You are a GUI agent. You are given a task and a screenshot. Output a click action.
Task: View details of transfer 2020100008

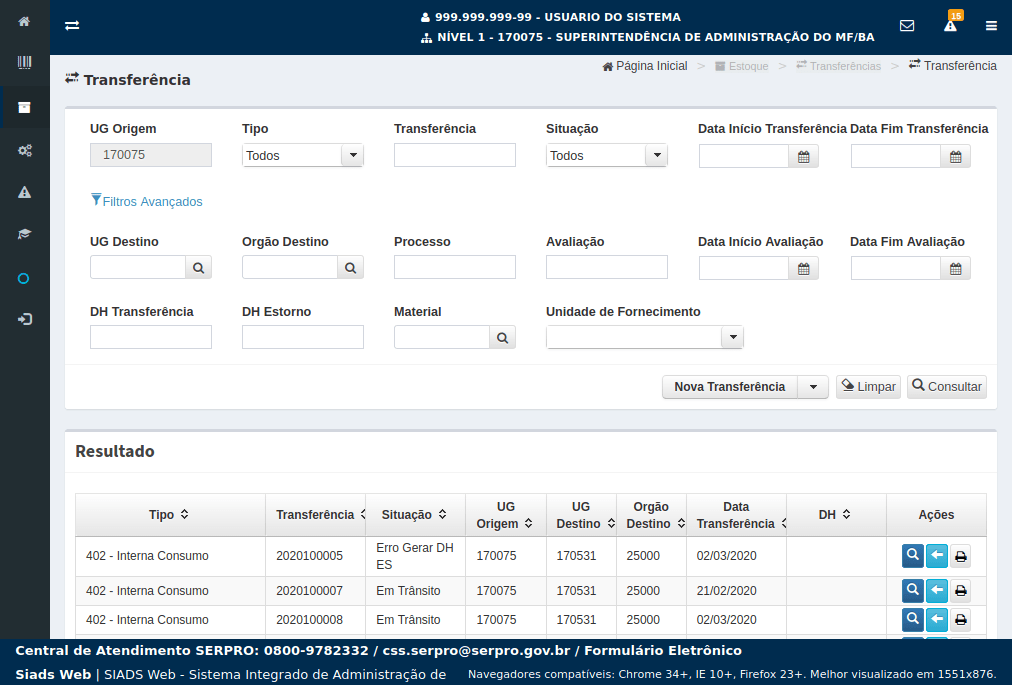[913, 619]
